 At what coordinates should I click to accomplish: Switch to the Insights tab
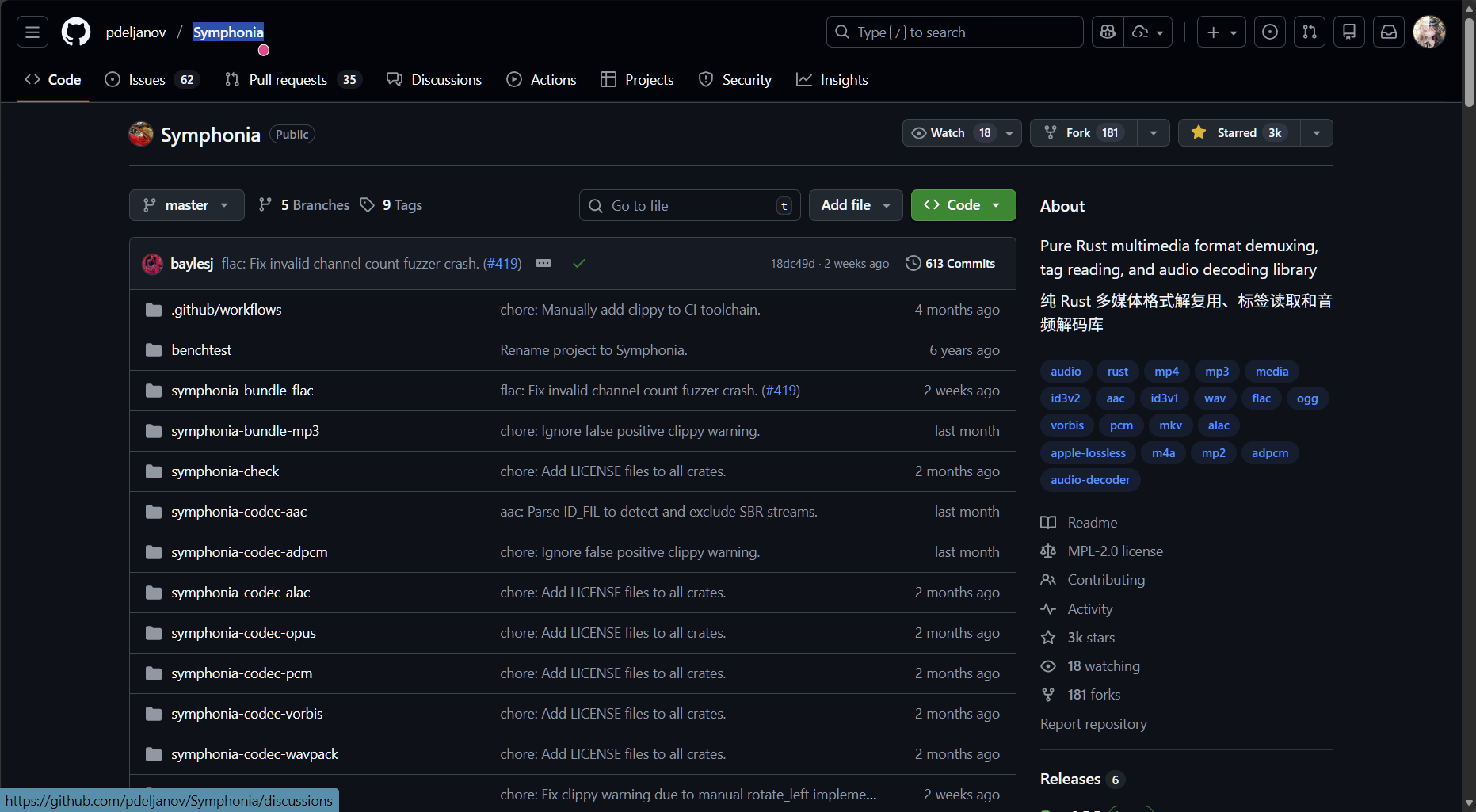832,80
